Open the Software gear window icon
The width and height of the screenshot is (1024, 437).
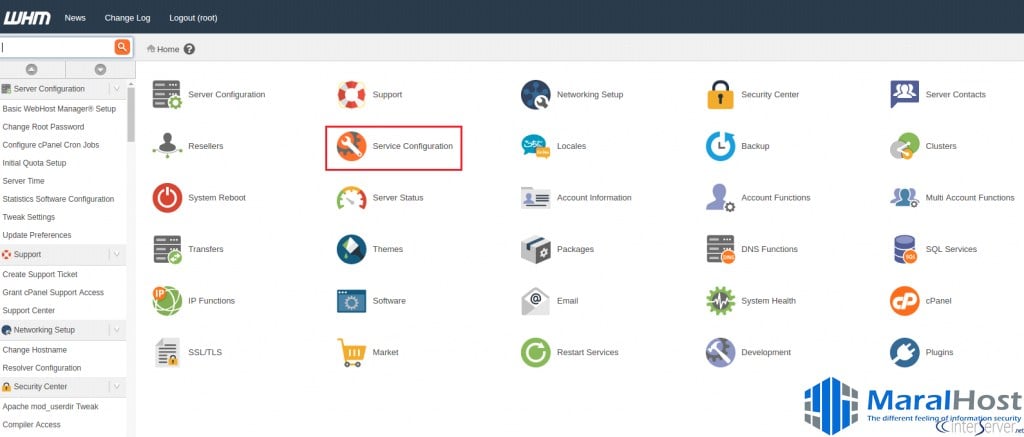(x=351, y=301)
